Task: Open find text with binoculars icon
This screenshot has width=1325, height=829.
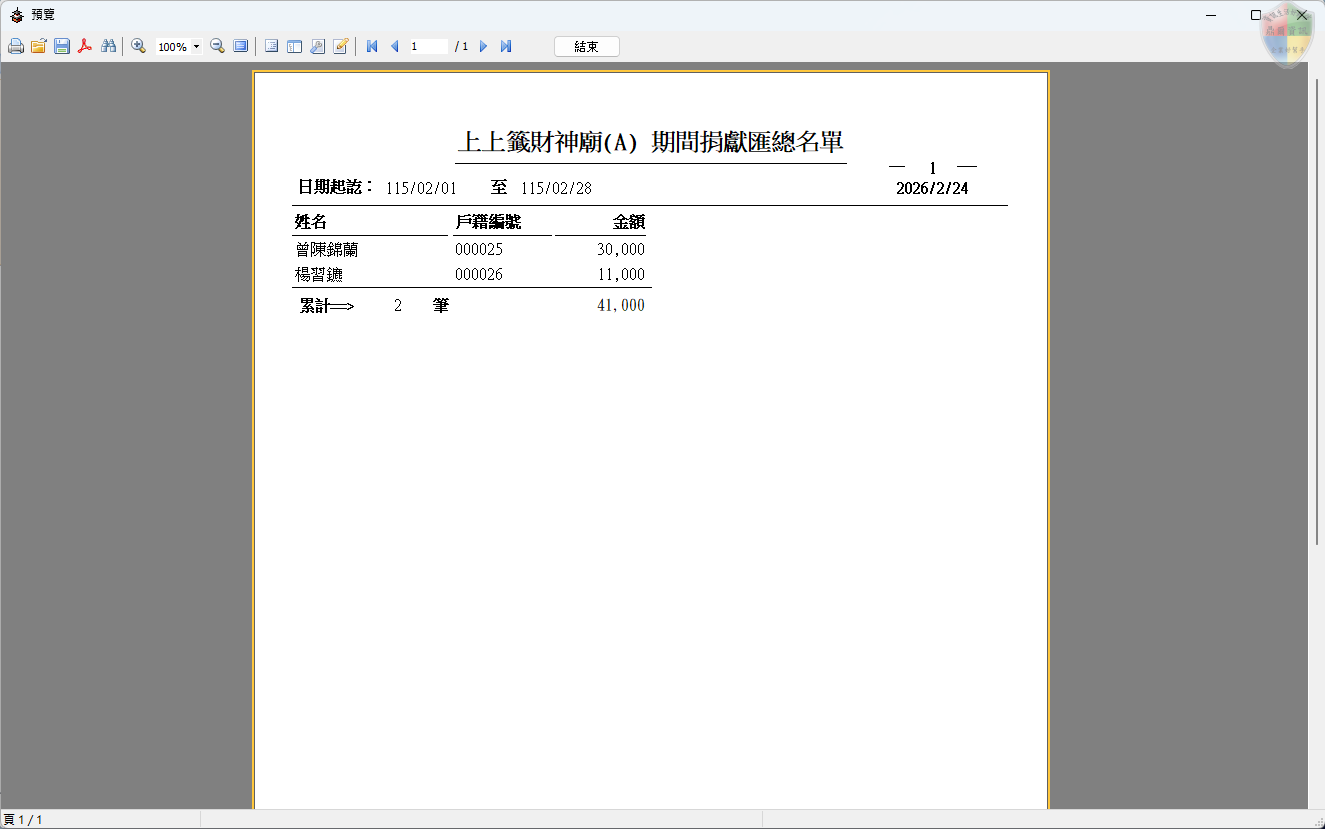Action: click(109, 47)
